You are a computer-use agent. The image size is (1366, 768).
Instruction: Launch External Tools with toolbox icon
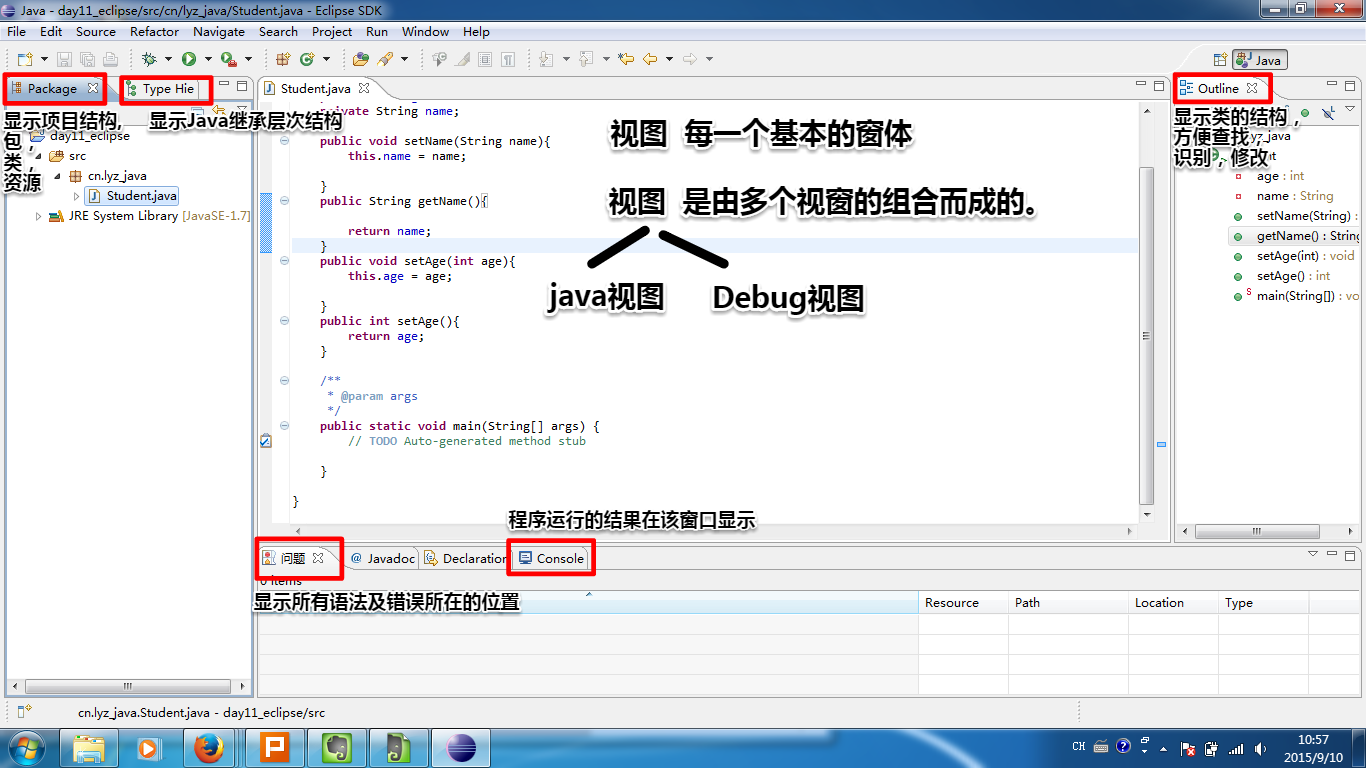(x=229, y=59)
